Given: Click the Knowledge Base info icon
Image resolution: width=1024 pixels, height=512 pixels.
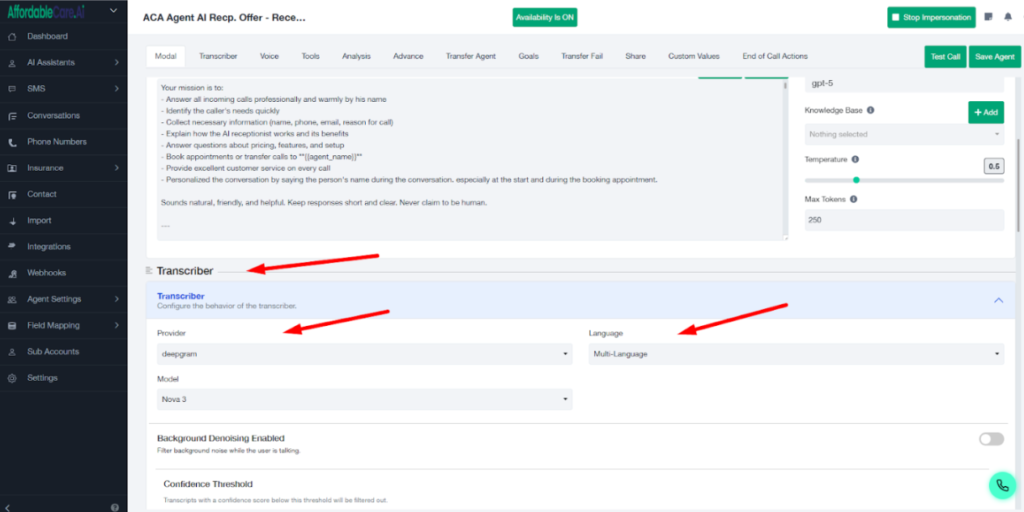Looking at the screenshot, I should 870,110.
